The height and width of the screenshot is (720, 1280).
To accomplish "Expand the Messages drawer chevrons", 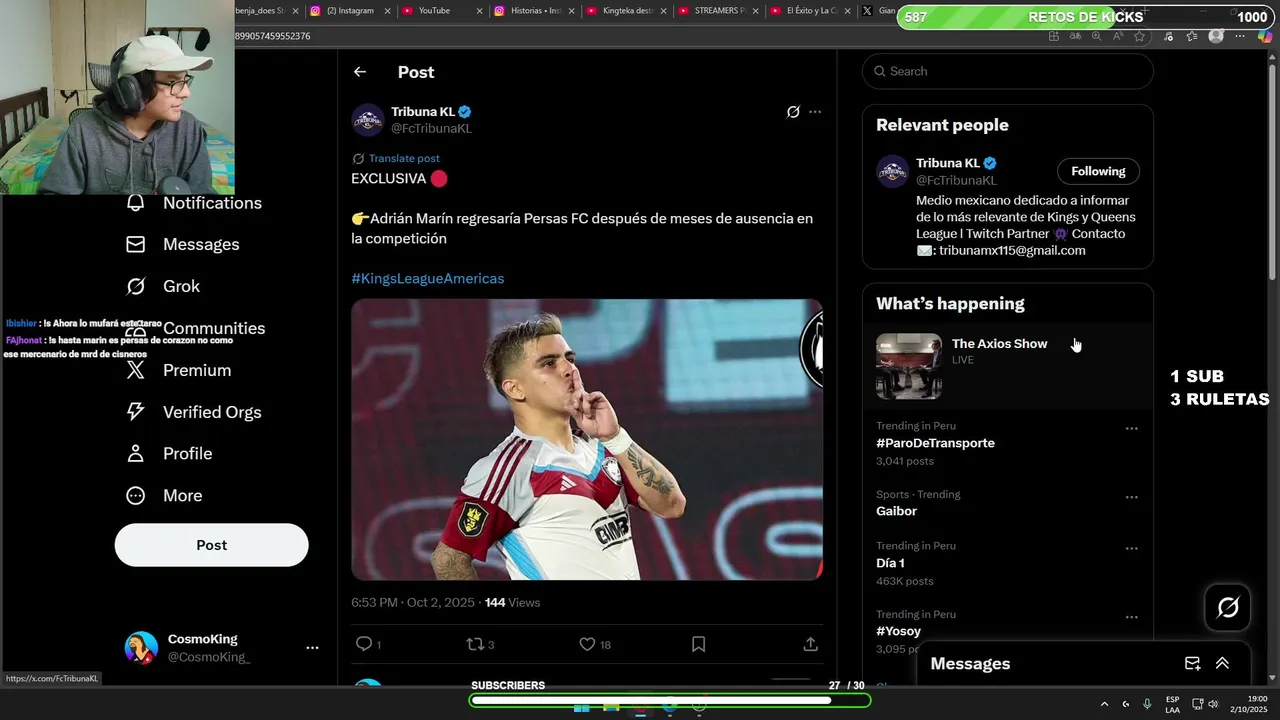I will 1222,663.
